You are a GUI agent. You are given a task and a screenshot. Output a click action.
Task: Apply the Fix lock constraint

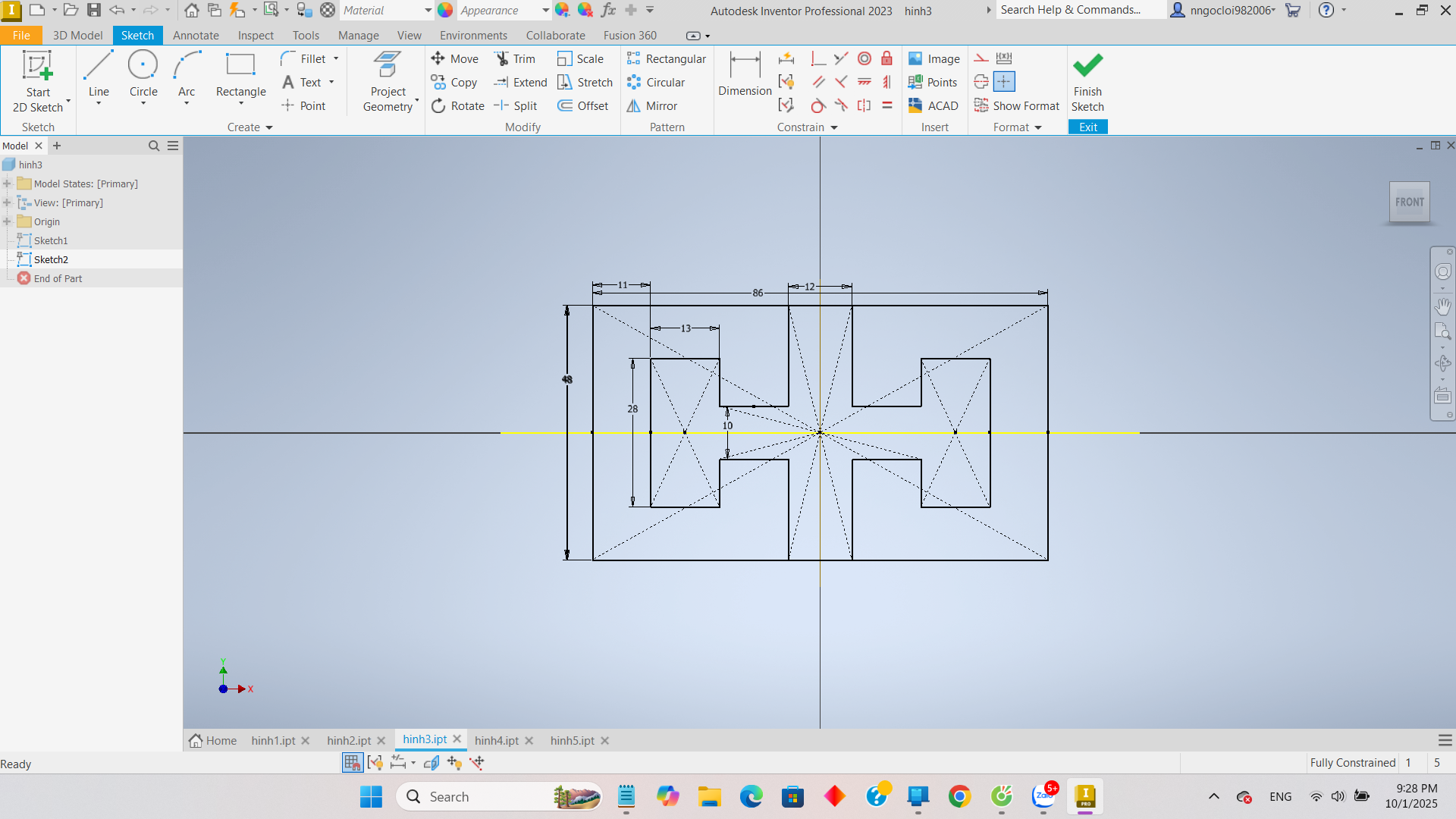pyautogui.click(x=886, y=59)
